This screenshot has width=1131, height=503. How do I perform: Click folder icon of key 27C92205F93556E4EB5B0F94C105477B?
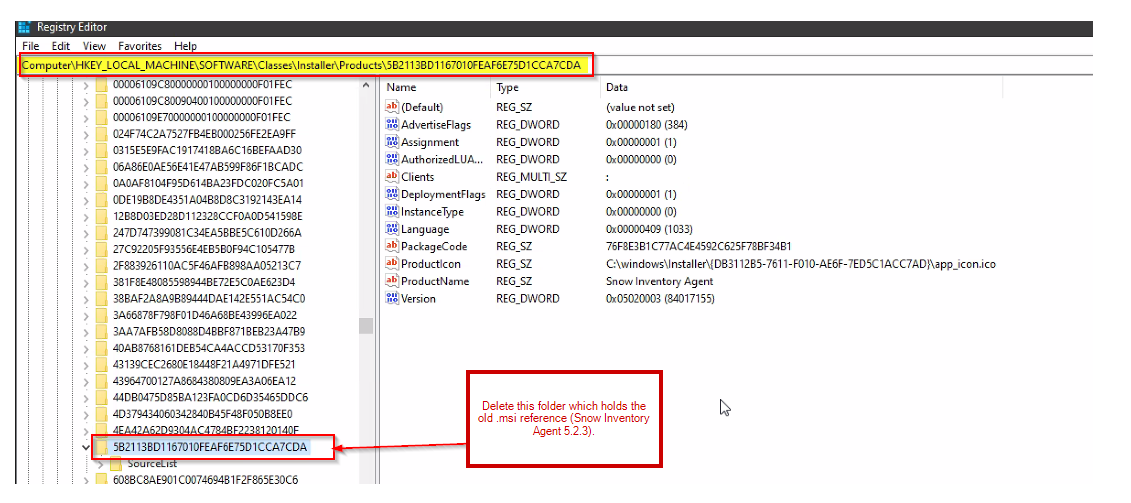click(102, 249)
